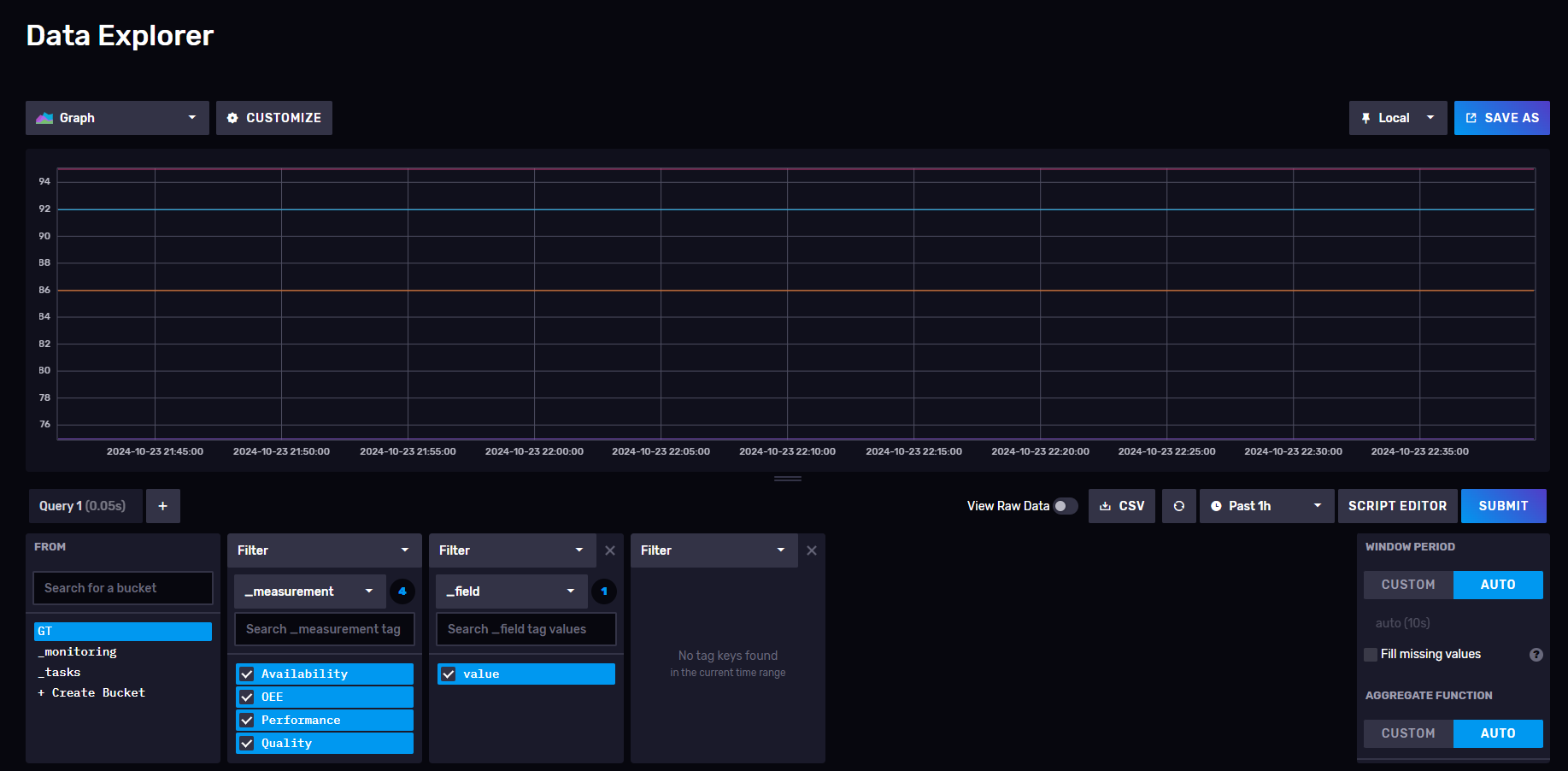Submit the query
This screenshot has height=771, width=1568.
pyautogui.click(x=1503, y=506)
